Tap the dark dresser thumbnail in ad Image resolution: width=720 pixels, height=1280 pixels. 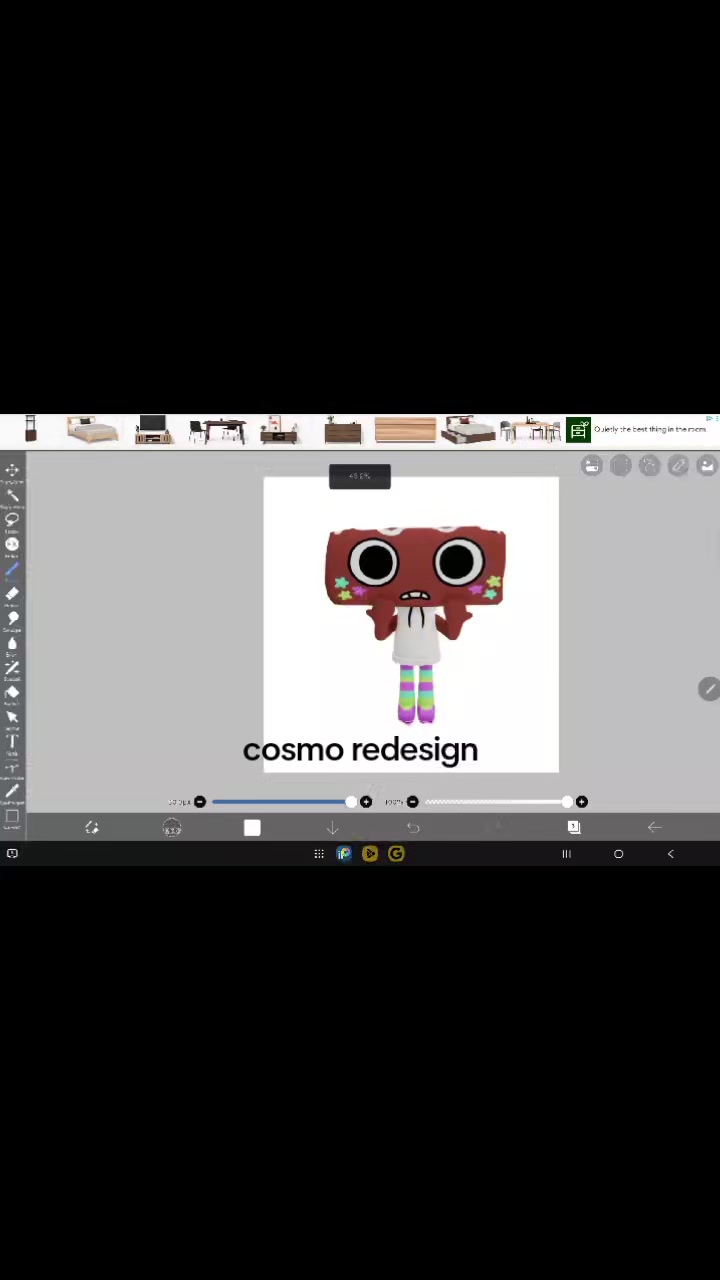pyautogui.click(x=343, y=432)
